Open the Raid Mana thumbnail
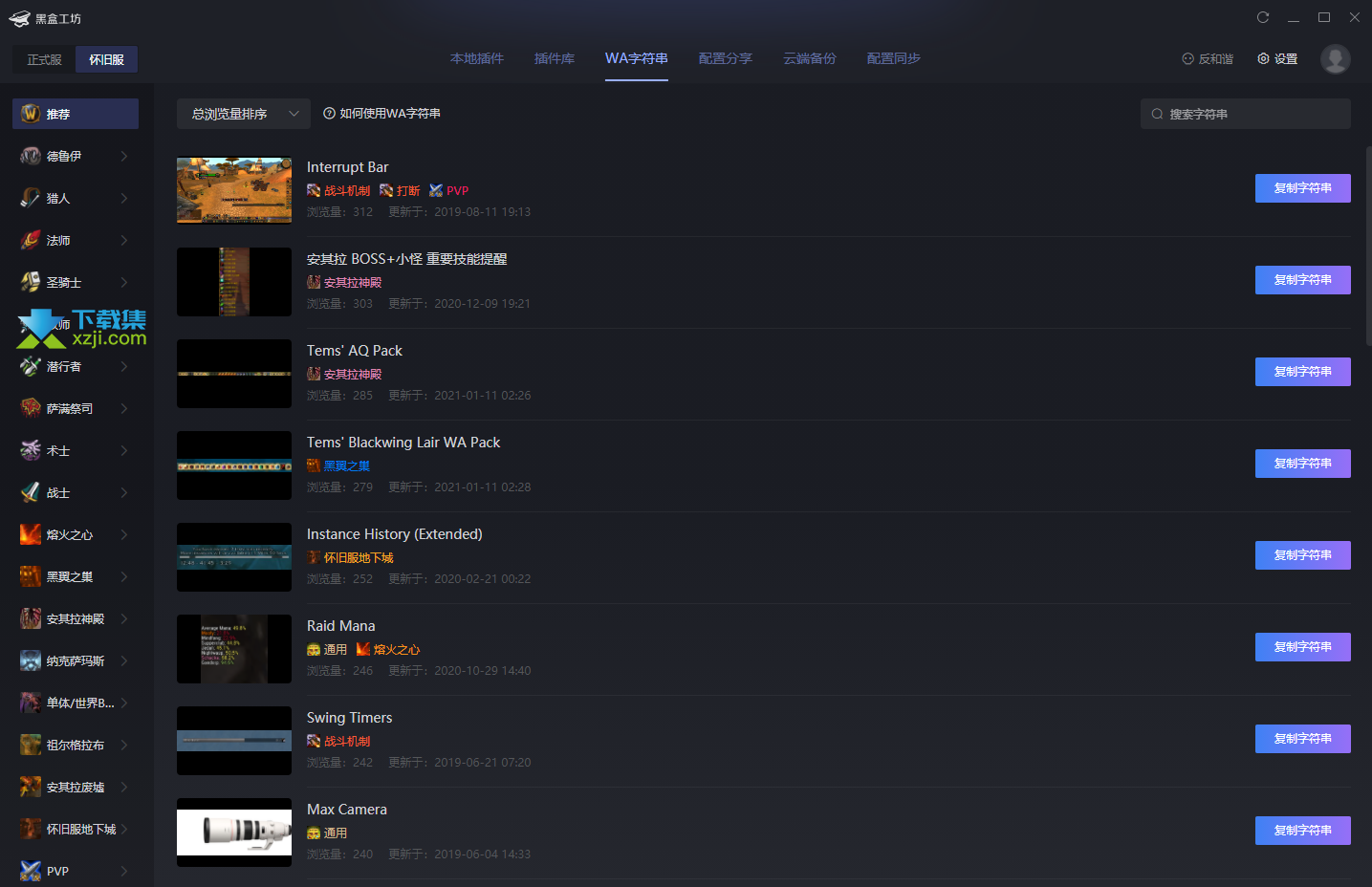The height and width of the screenshot is (887, 1372). coord(234,649)
